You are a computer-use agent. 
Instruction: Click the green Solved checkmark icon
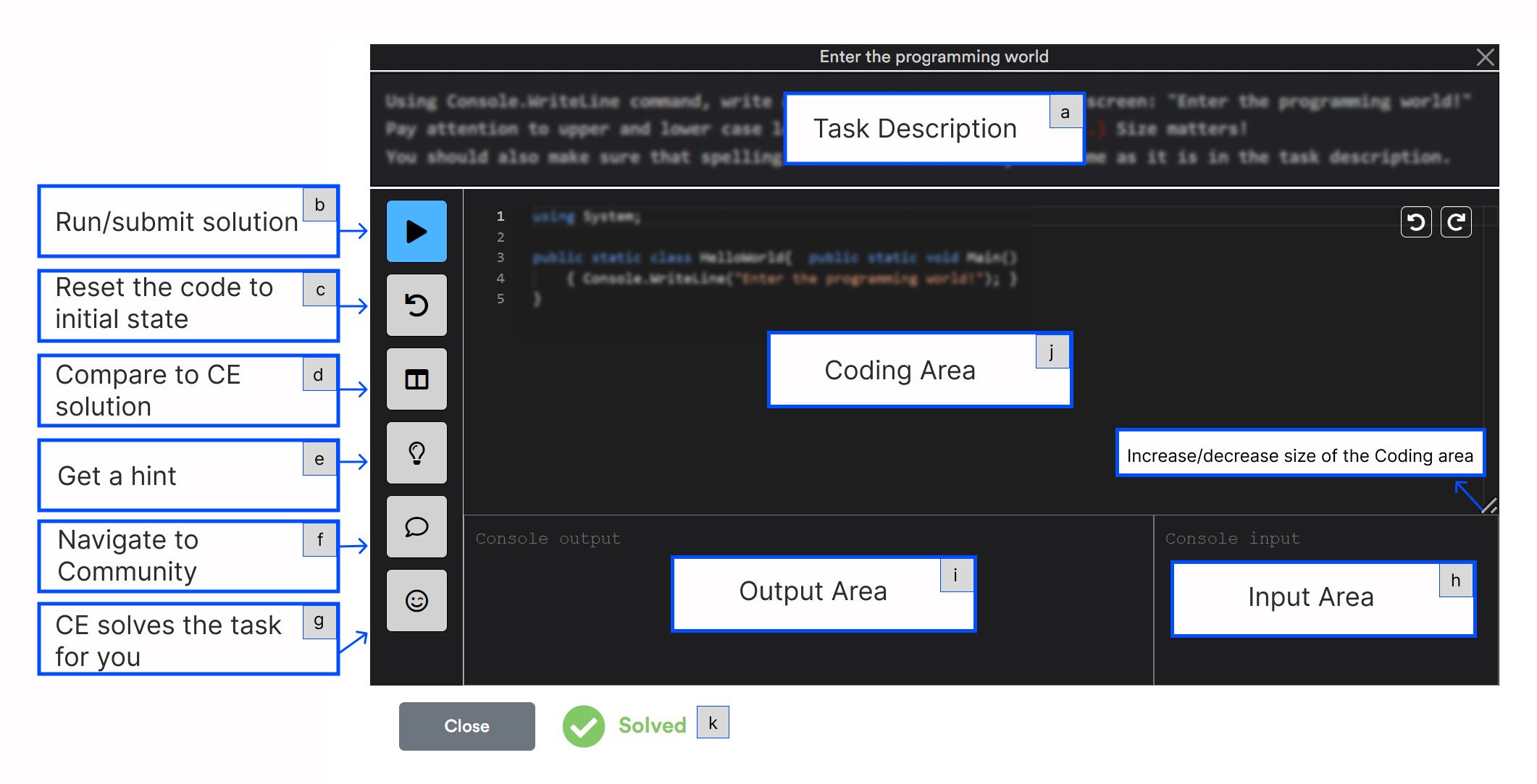(x=583, y=726)
